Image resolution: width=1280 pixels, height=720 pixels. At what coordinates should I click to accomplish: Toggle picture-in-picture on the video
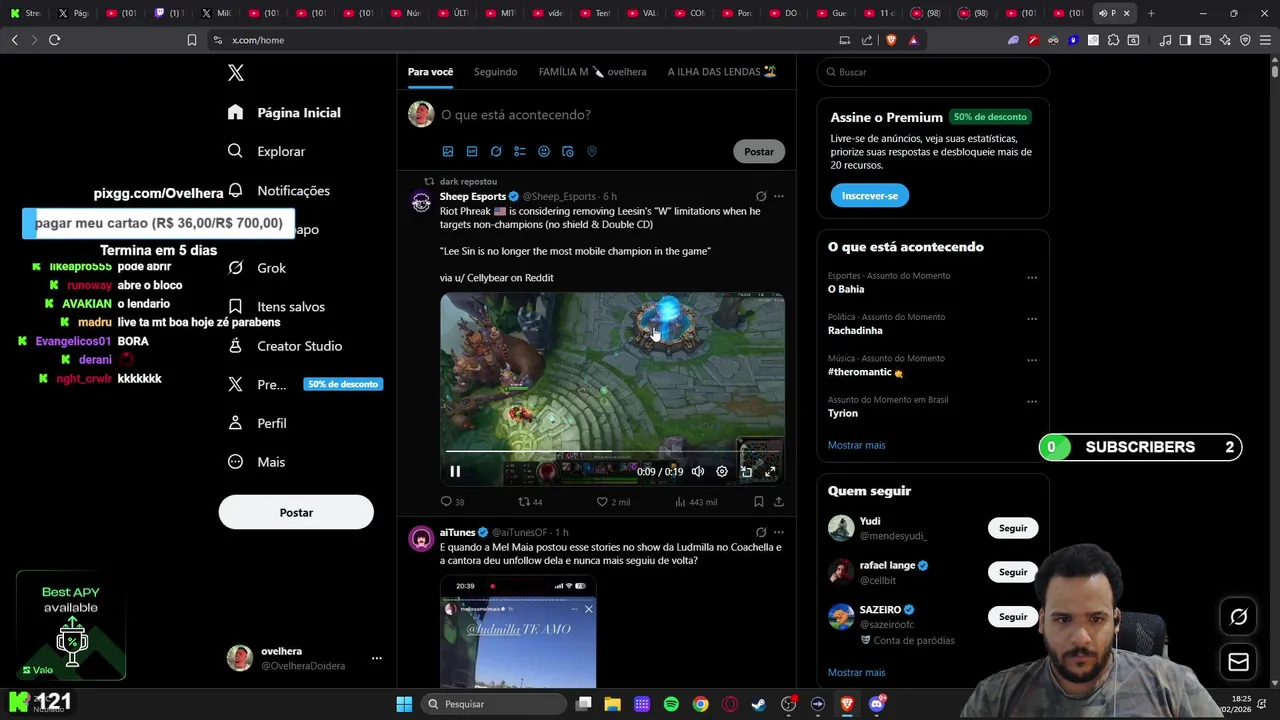[746, 472]
